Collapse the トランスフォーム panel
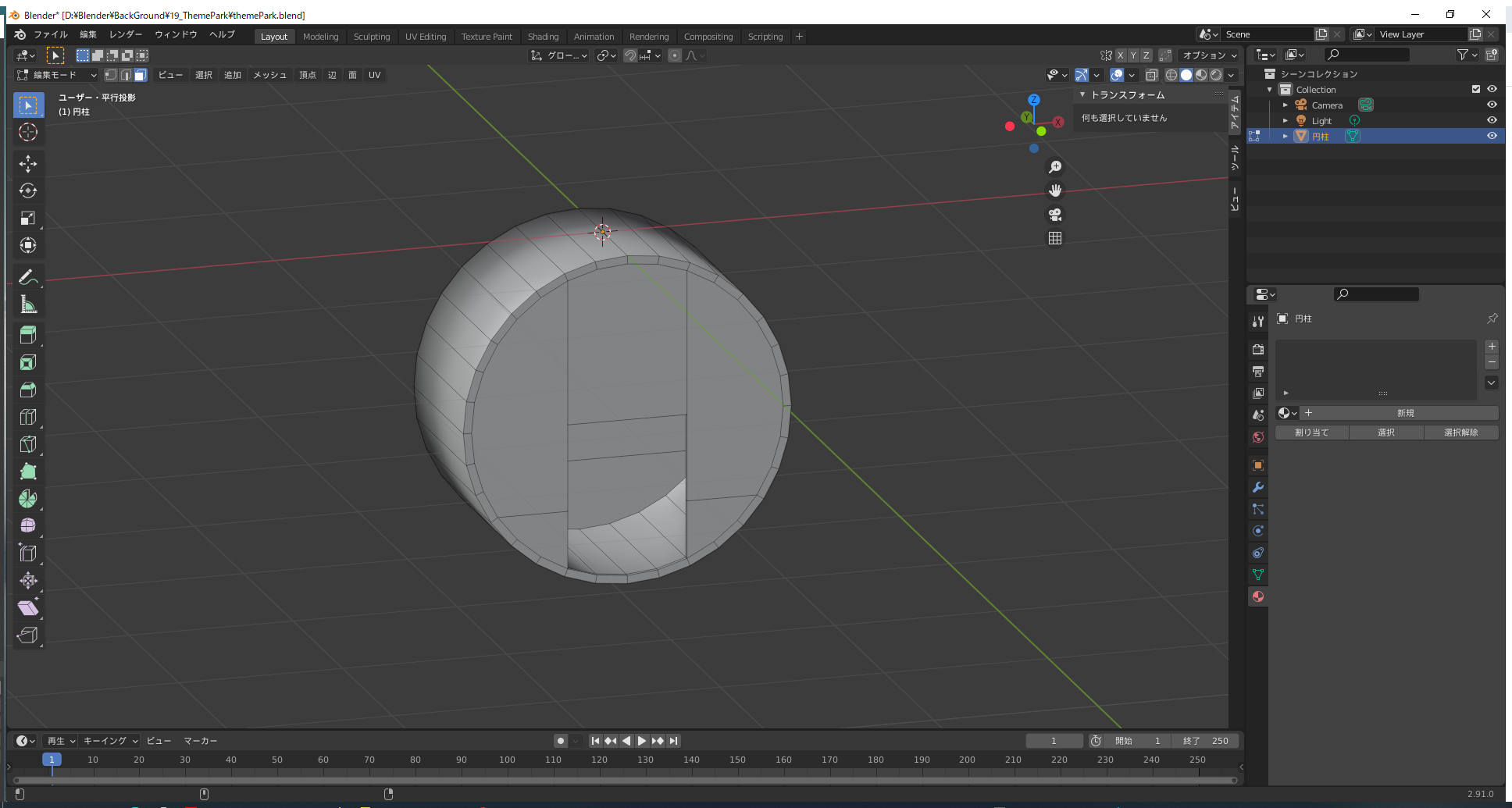Viewport: 1512px width, 808px height. point(1082,94)
